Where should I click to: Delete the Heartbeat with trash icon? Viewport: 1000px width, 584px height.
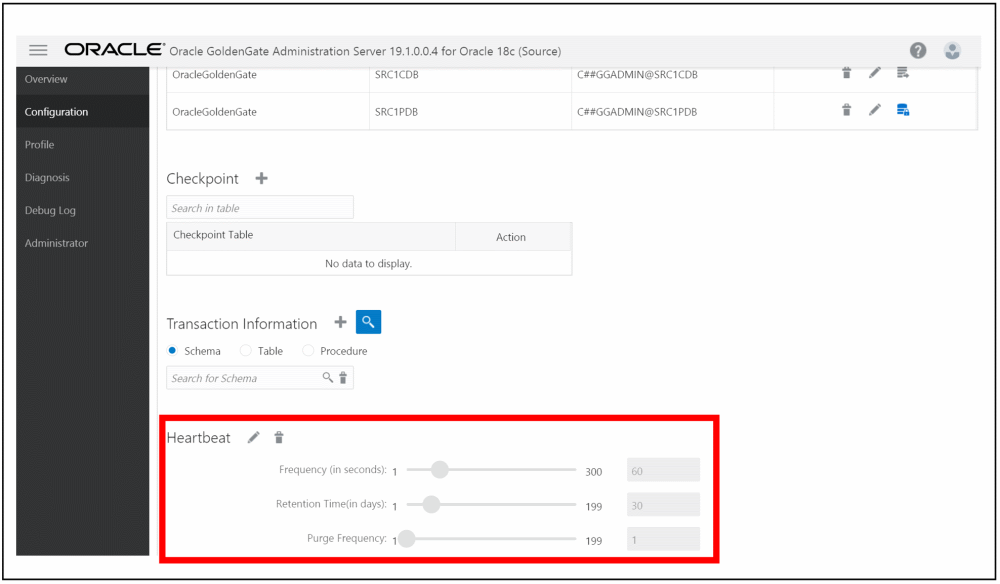point(279,437)
